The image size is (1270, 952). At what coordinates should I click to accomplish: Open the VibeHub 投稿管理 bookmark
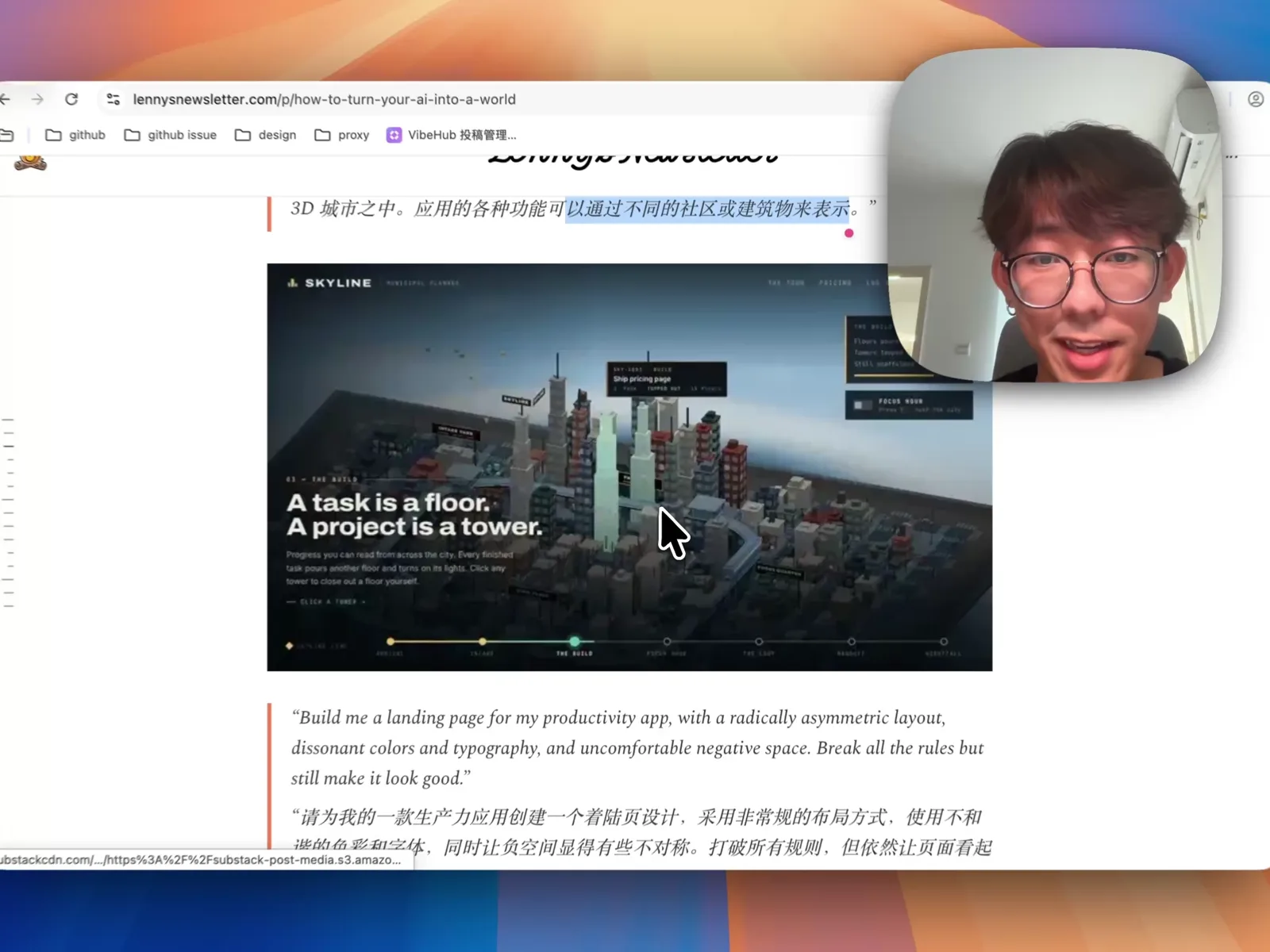(451, 135)
